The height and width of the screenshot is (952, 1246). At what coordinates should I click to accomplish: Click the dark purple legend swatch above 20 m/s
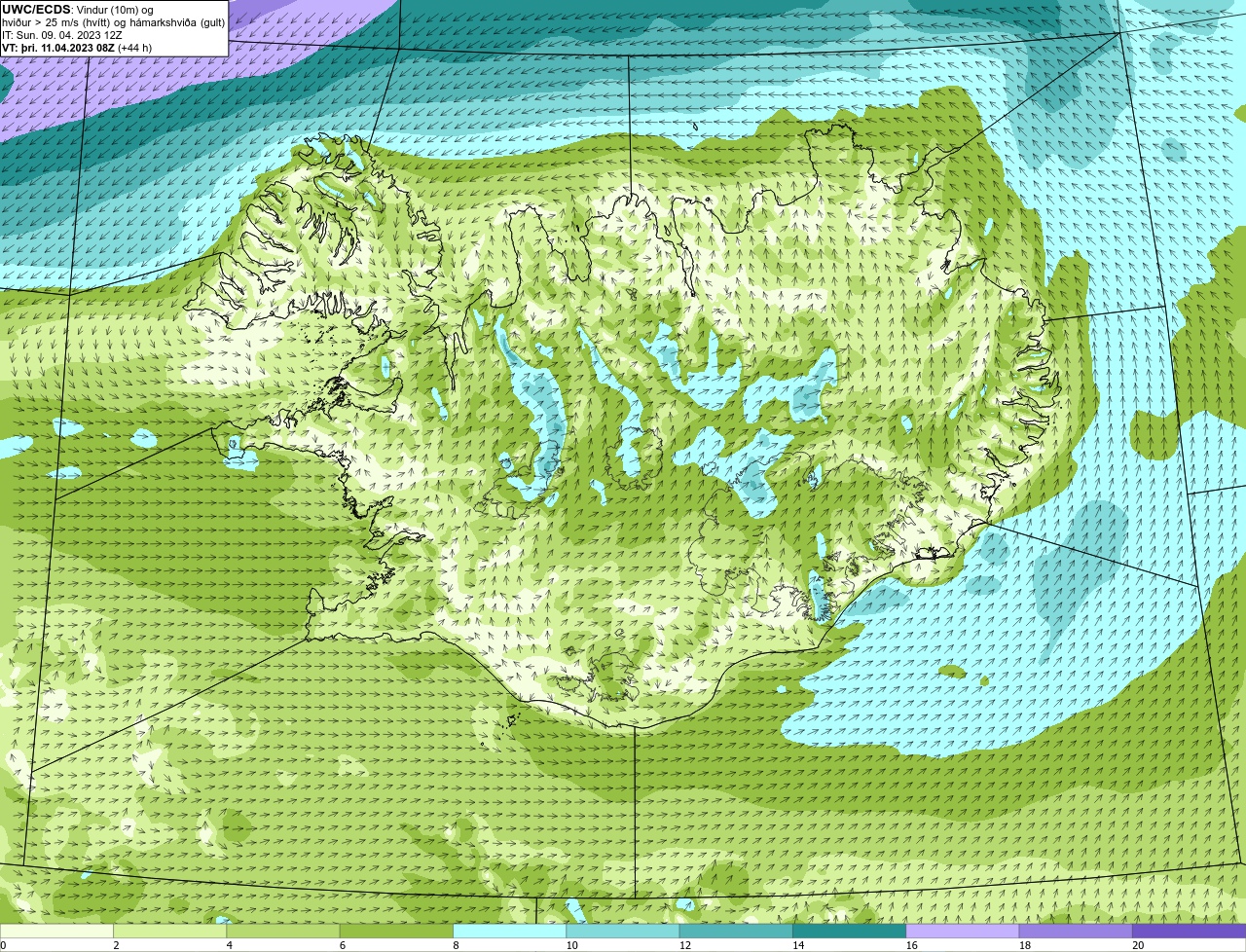click(x=1189, y=932)
